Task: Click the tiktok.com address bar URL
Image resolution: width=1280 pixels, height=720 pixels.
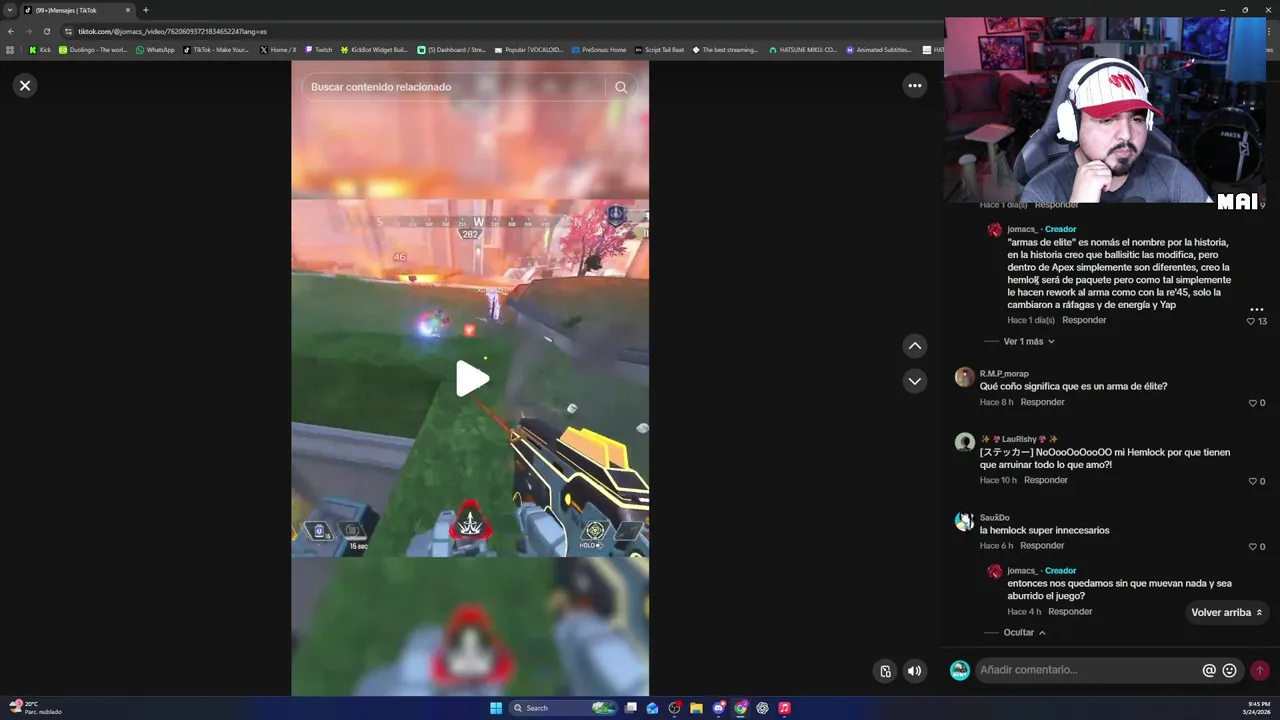Action: point(172,31)
